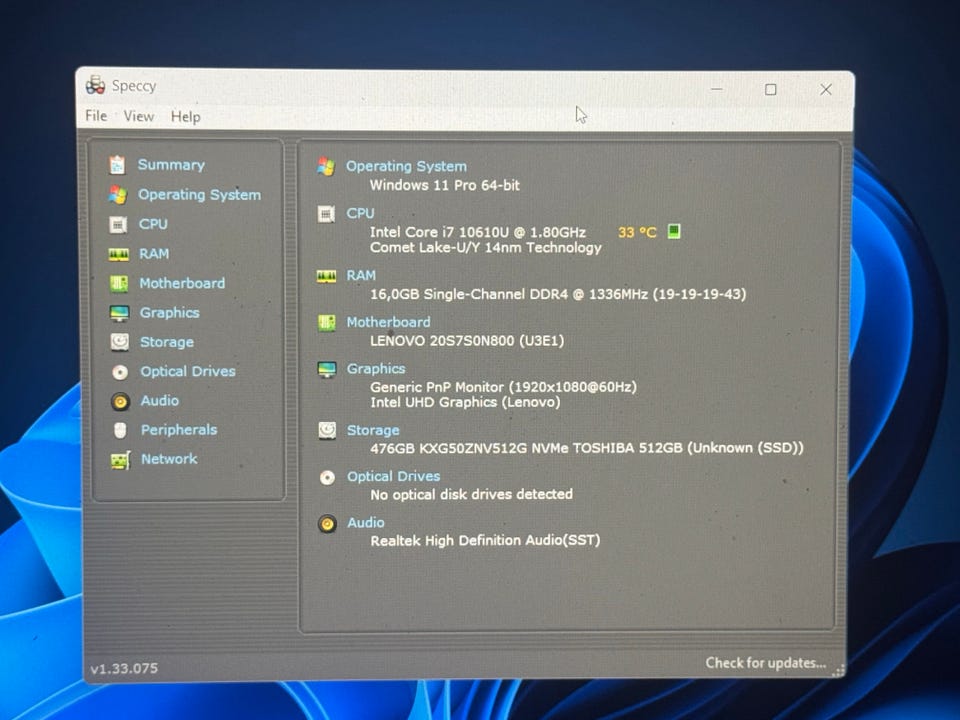Select Peripherals in the sidebar
960x720 pixels.
tap(179, 430)
